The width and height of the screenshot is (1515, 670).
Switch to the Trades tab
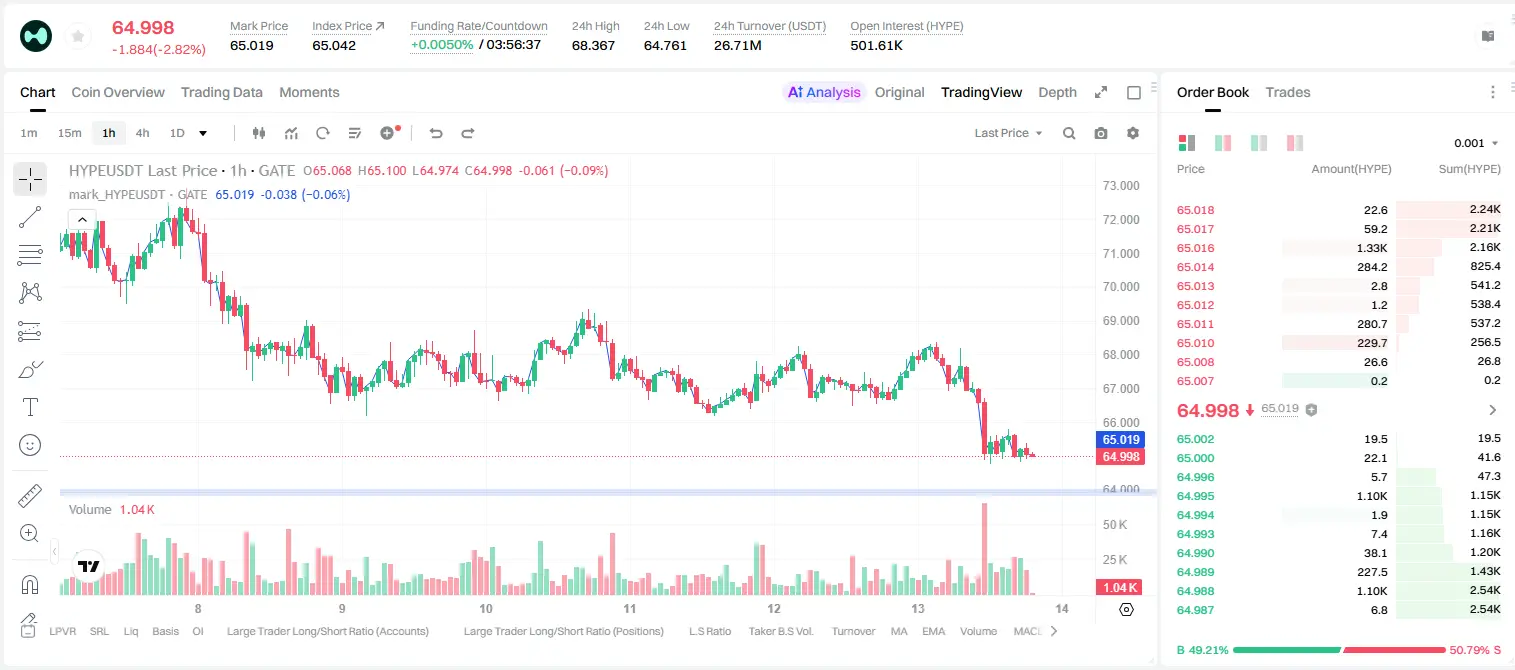point(1288,92)
